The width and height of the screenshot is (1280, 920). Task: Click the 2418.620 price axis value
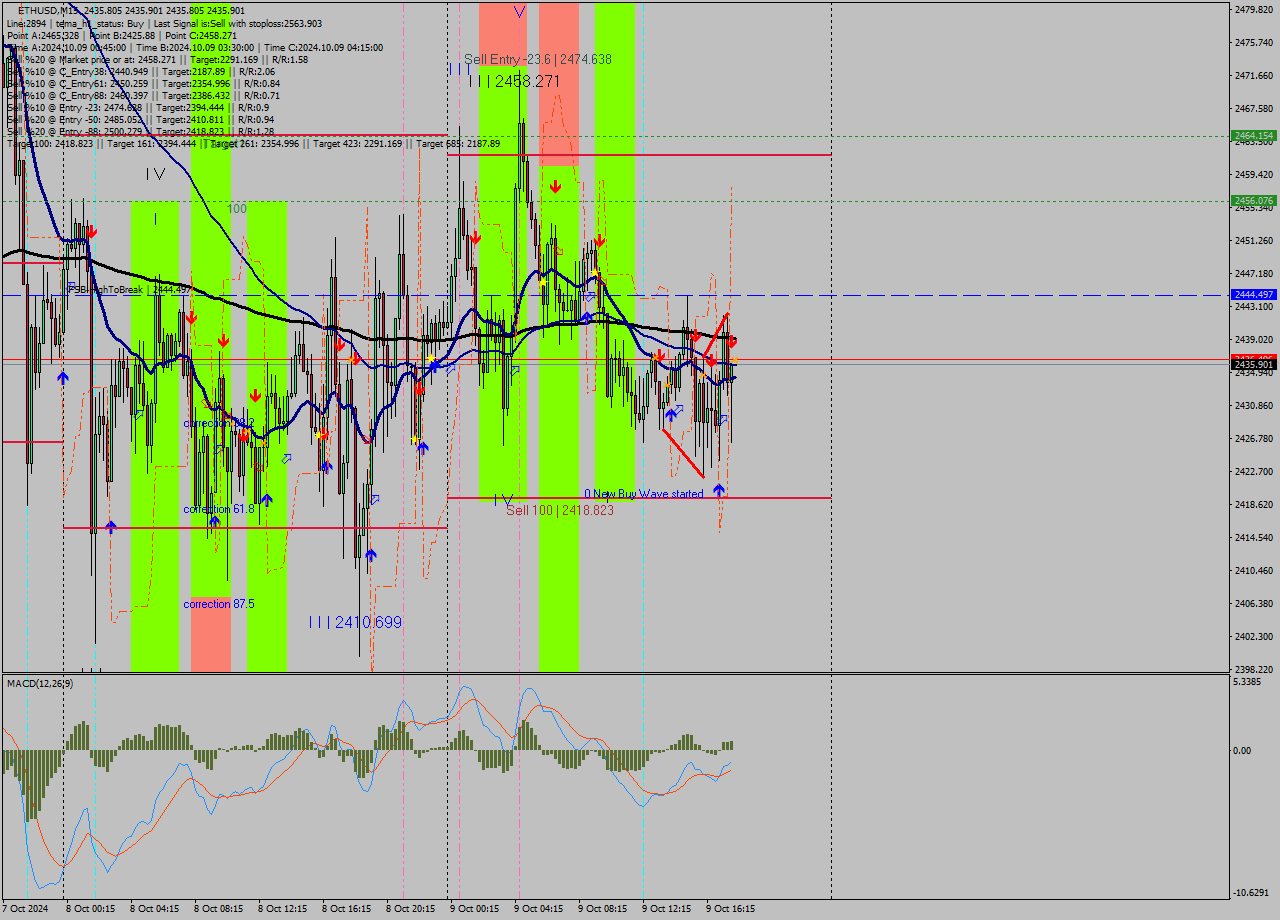tap(1254, 504)
